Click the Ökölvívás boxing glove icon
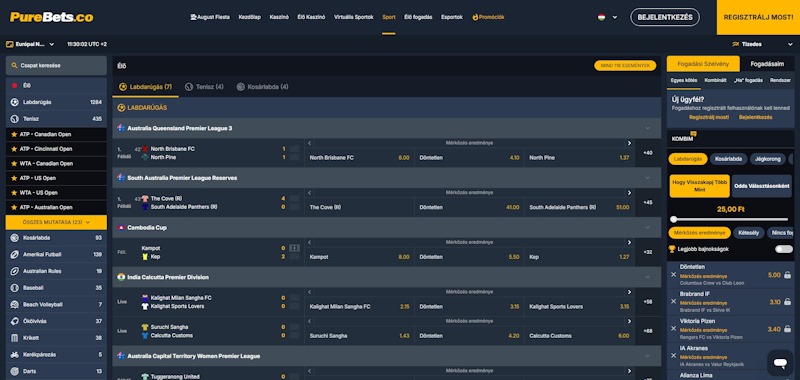Viewport: 800px width, 380px height. (14, 321)
